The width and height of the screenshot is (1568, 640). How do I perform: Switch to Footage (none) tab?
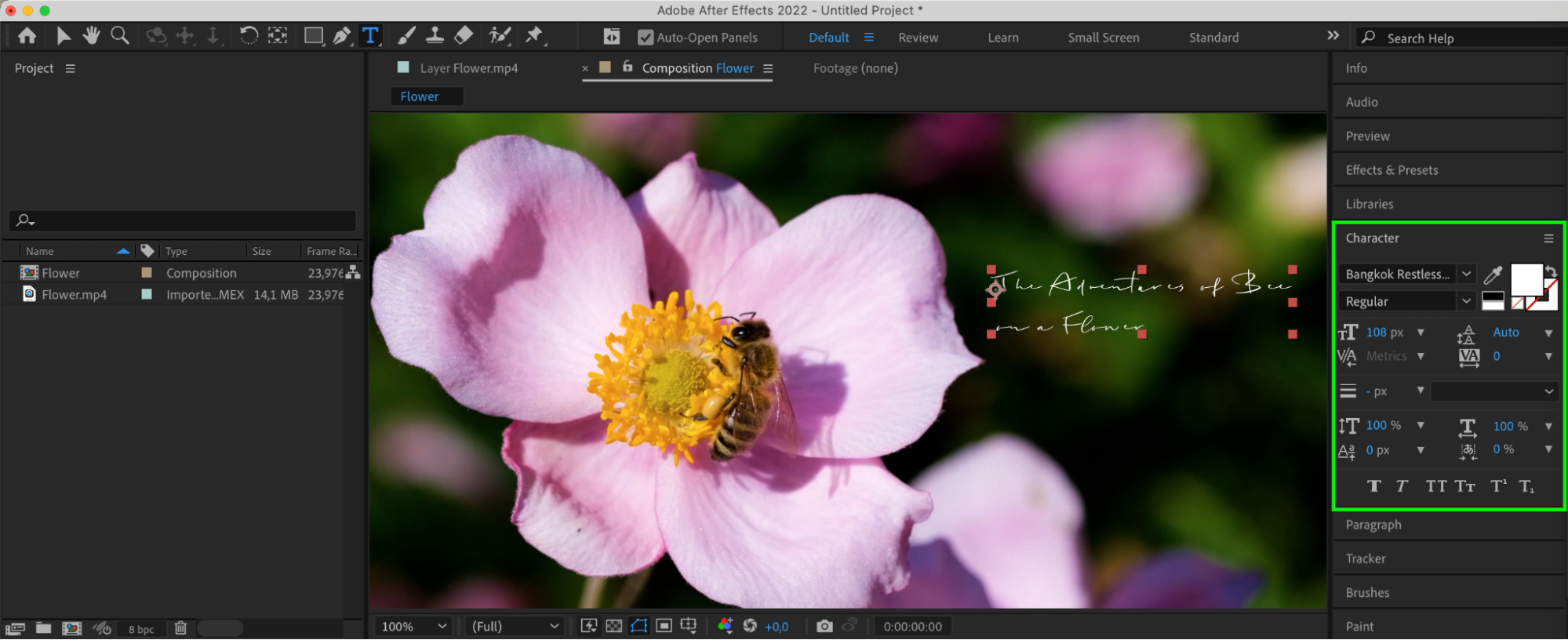click(855, 68)
